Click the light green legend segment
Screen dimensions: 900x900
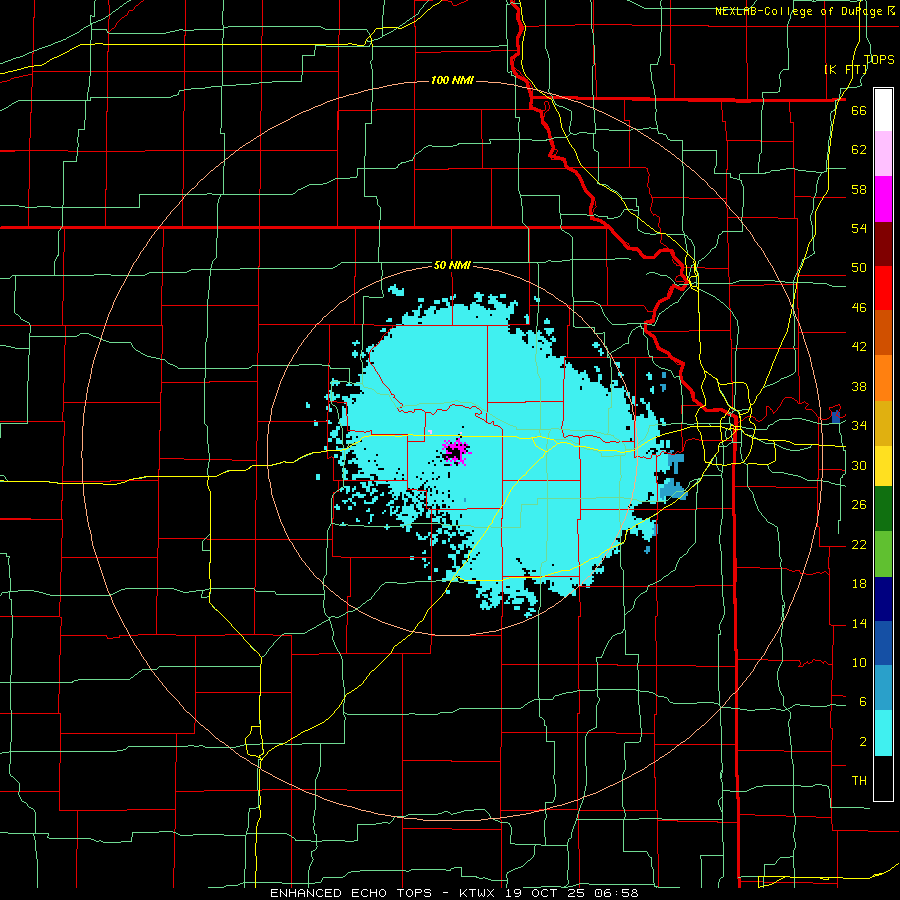coord(883,553)
